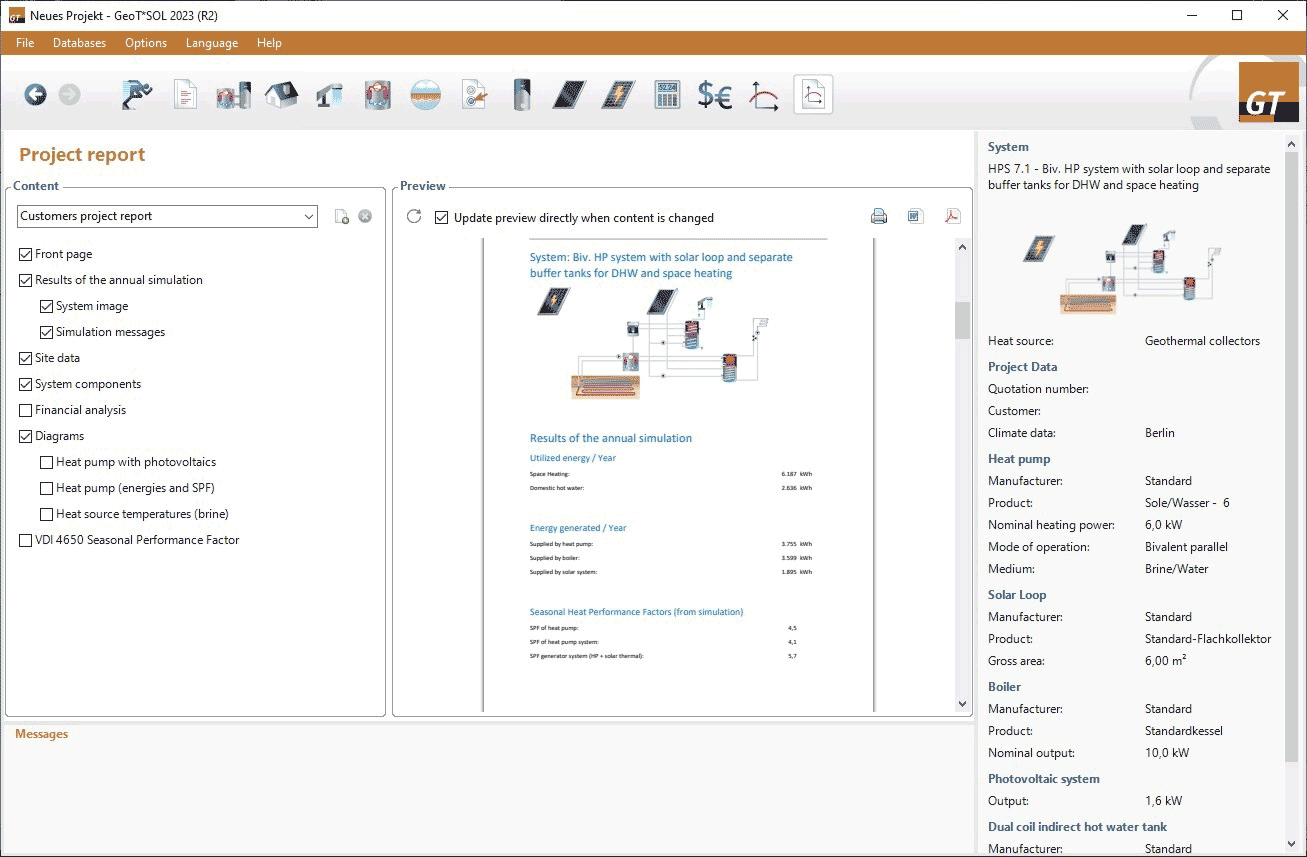This screenshot has height=857, width=1307.
Task: Uncheck the Site data checkbox
Action: pyautogui.click(x=26, y=358)
